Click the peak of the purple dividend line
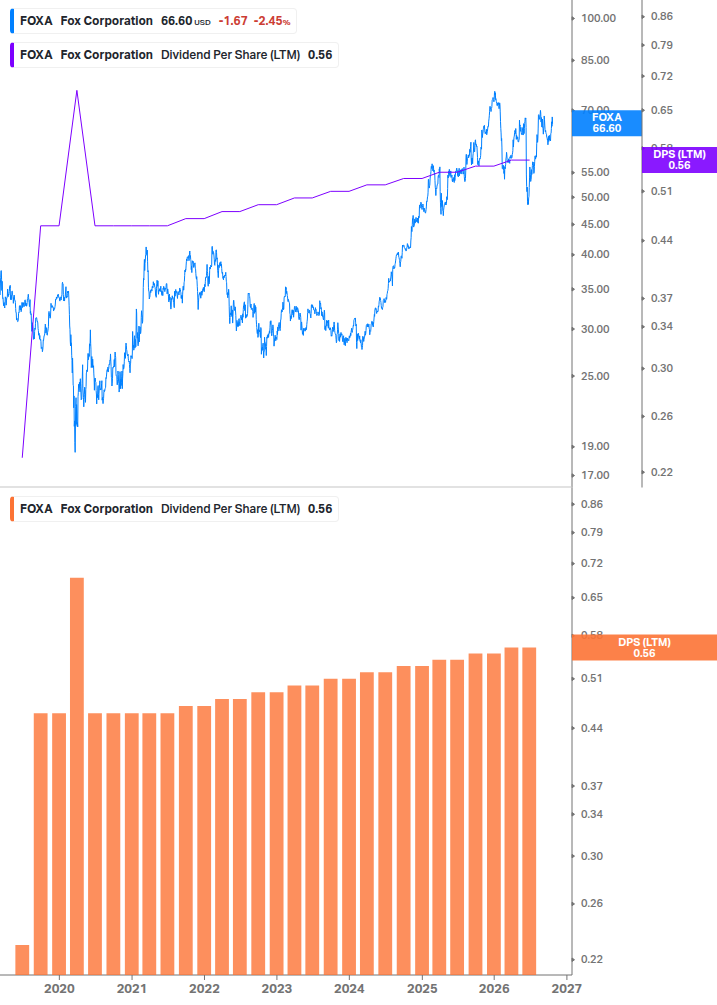The image size is (717, 1005). pyautogui.click(x=77, y=91)
